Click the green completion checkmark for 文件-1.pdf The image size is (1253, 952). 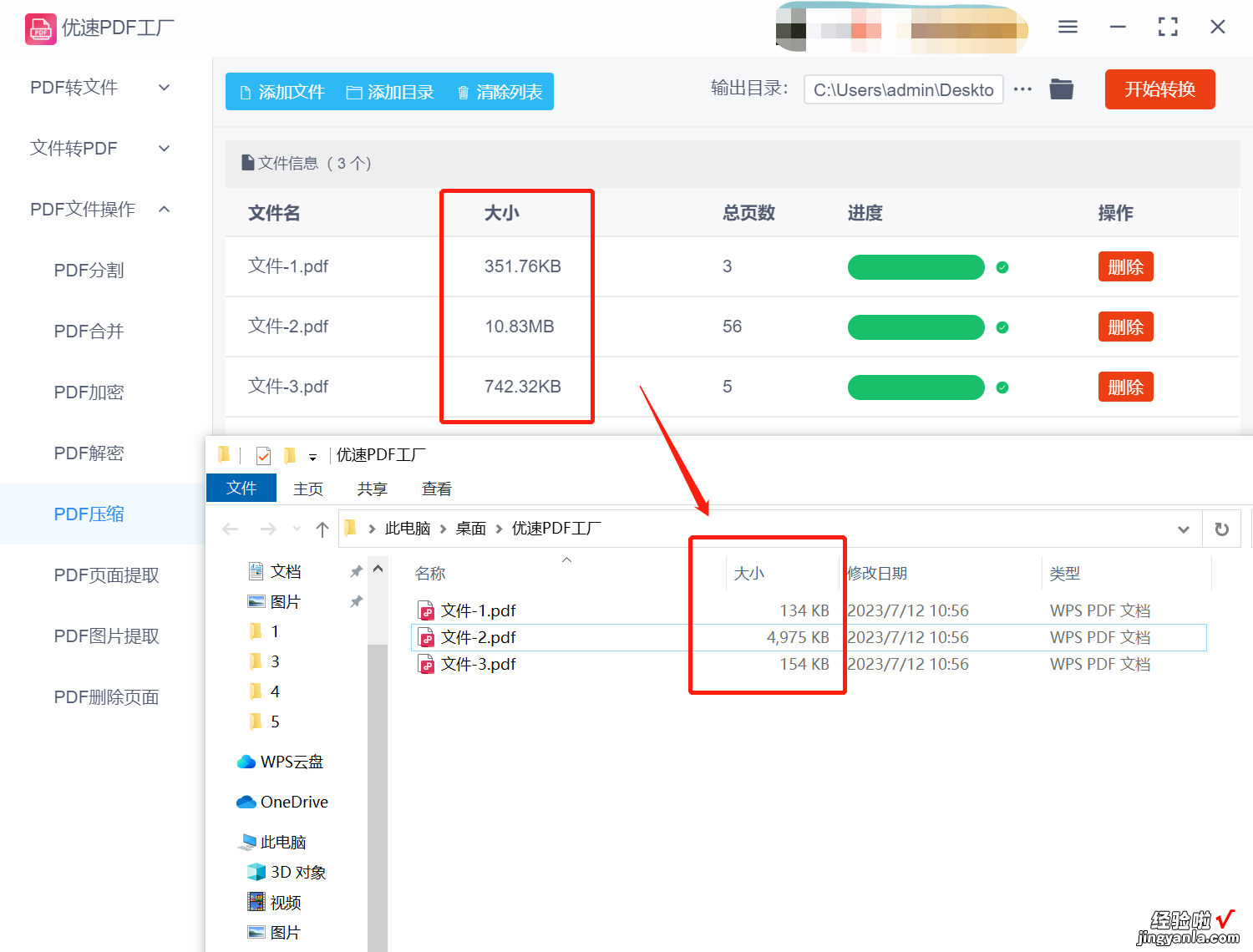tap(1002, 267)
